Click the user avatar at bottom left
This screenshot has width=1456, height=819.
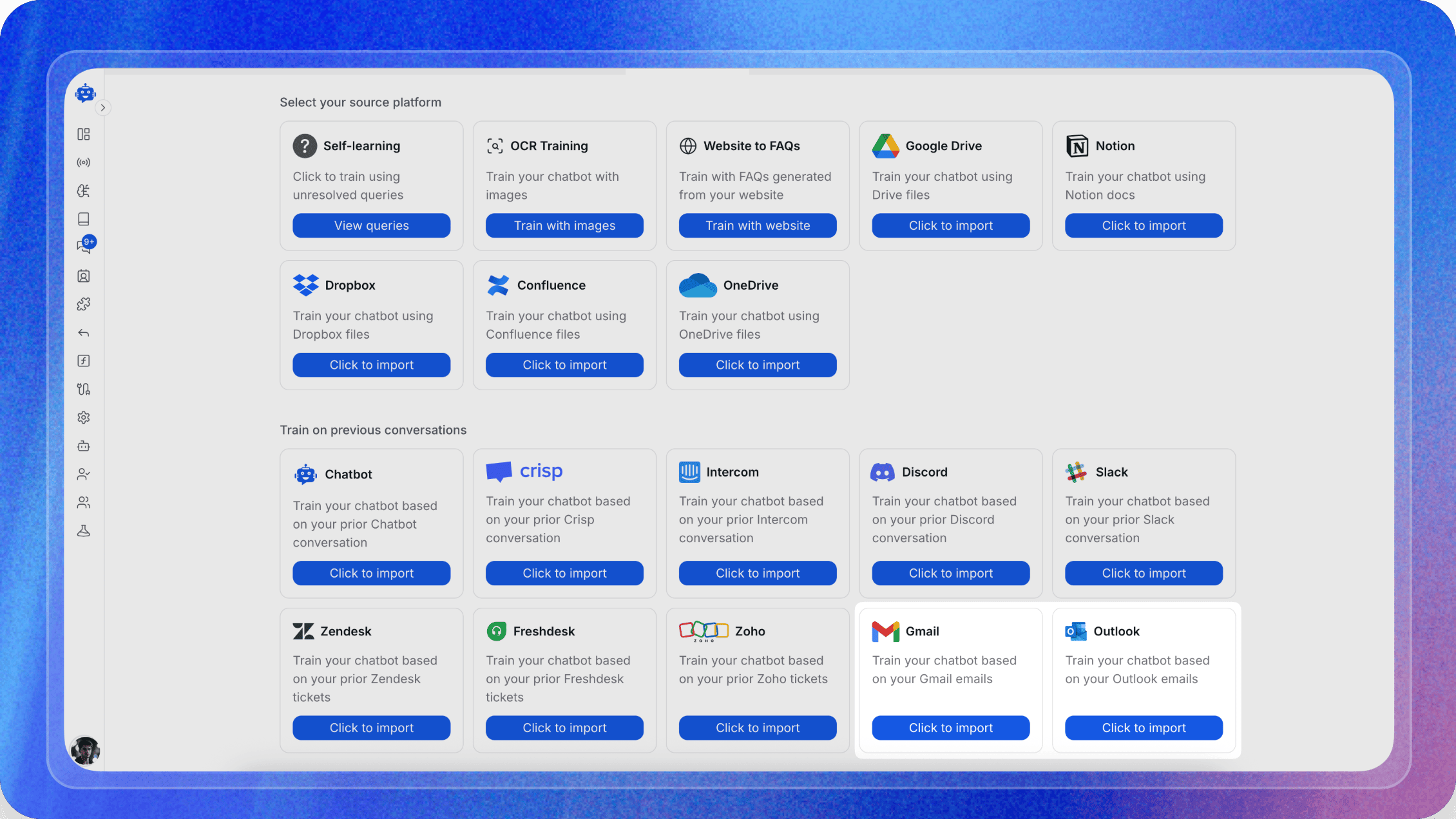85,751
